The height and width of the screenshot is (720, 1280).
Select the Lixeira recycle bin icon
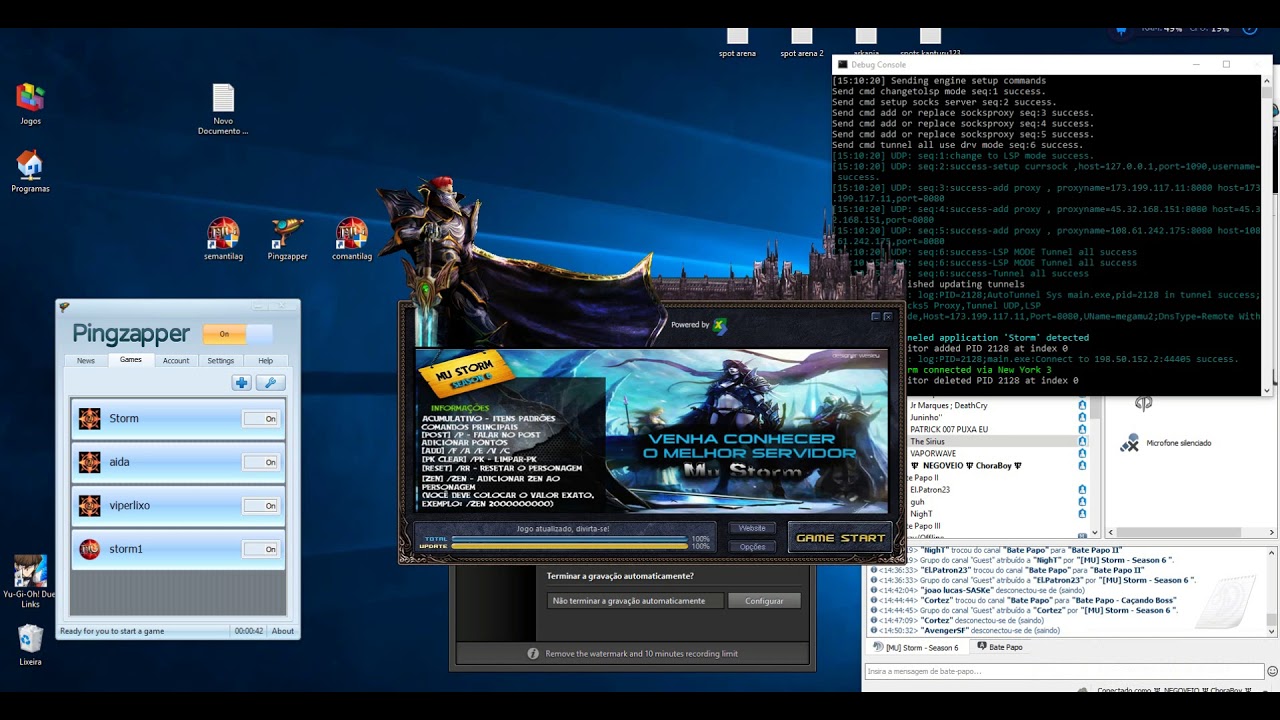point(30,645)
